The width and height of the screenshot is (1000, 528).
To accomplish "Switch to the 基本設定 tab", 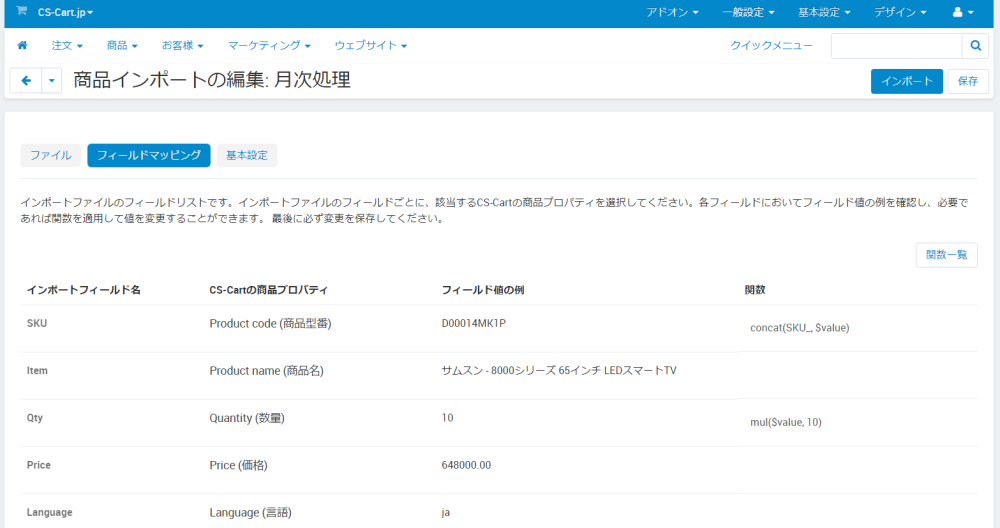I will point(247,156).
